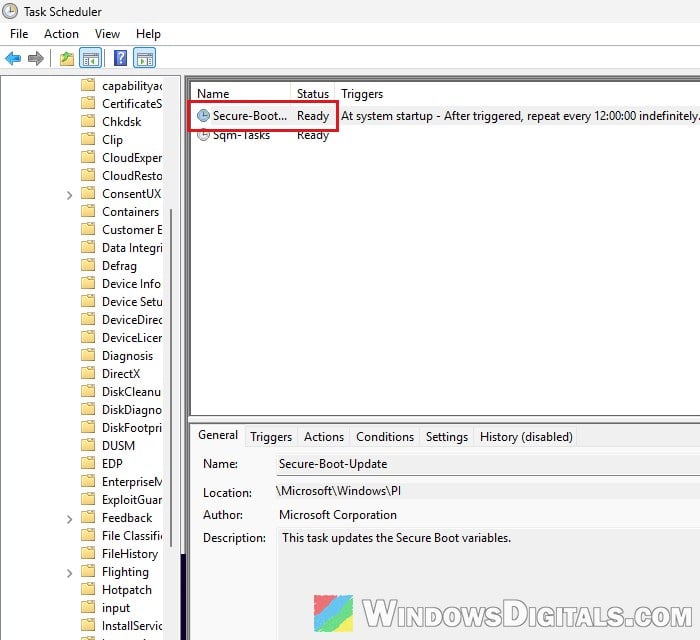700x640 pixels.
Task: Expand the Flighting tree node
Action: (69, 573)
